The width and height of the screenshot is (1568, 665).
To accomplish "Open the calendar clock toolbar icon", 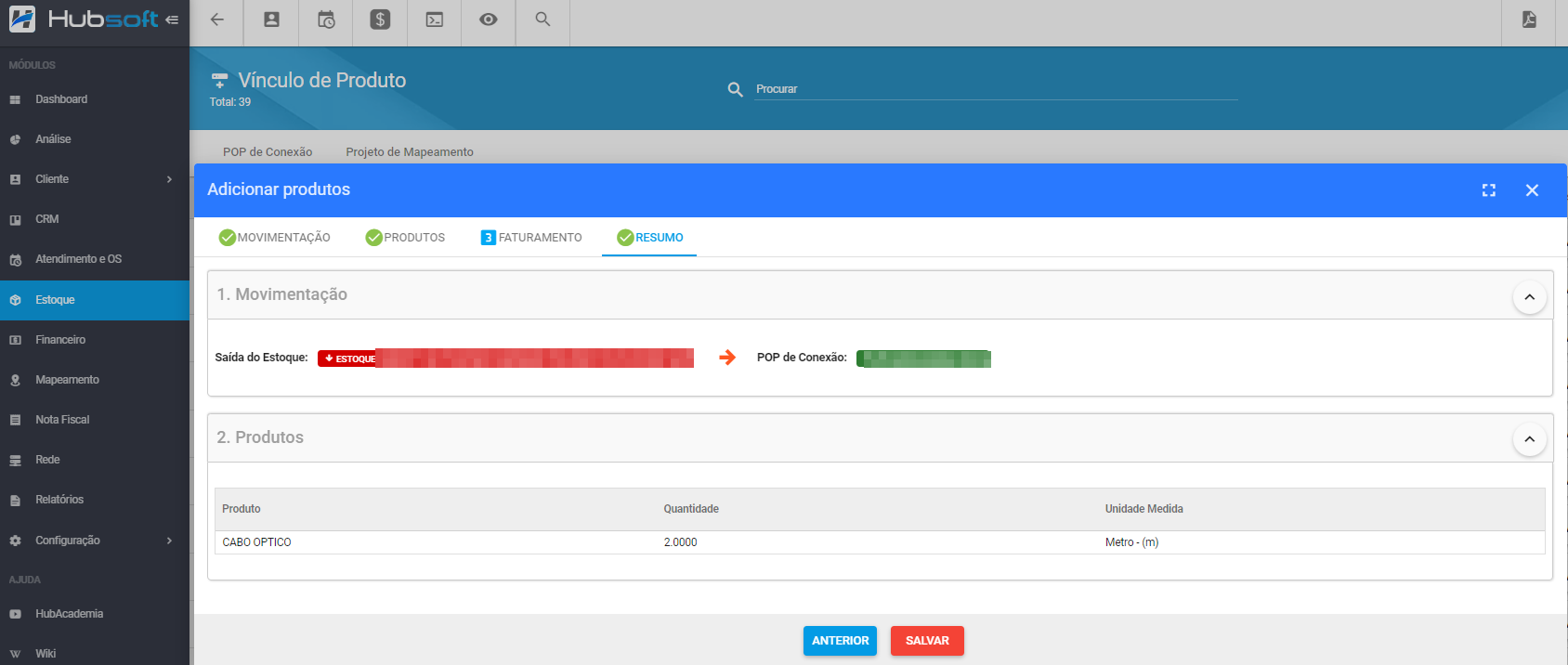I will point(326,20).
